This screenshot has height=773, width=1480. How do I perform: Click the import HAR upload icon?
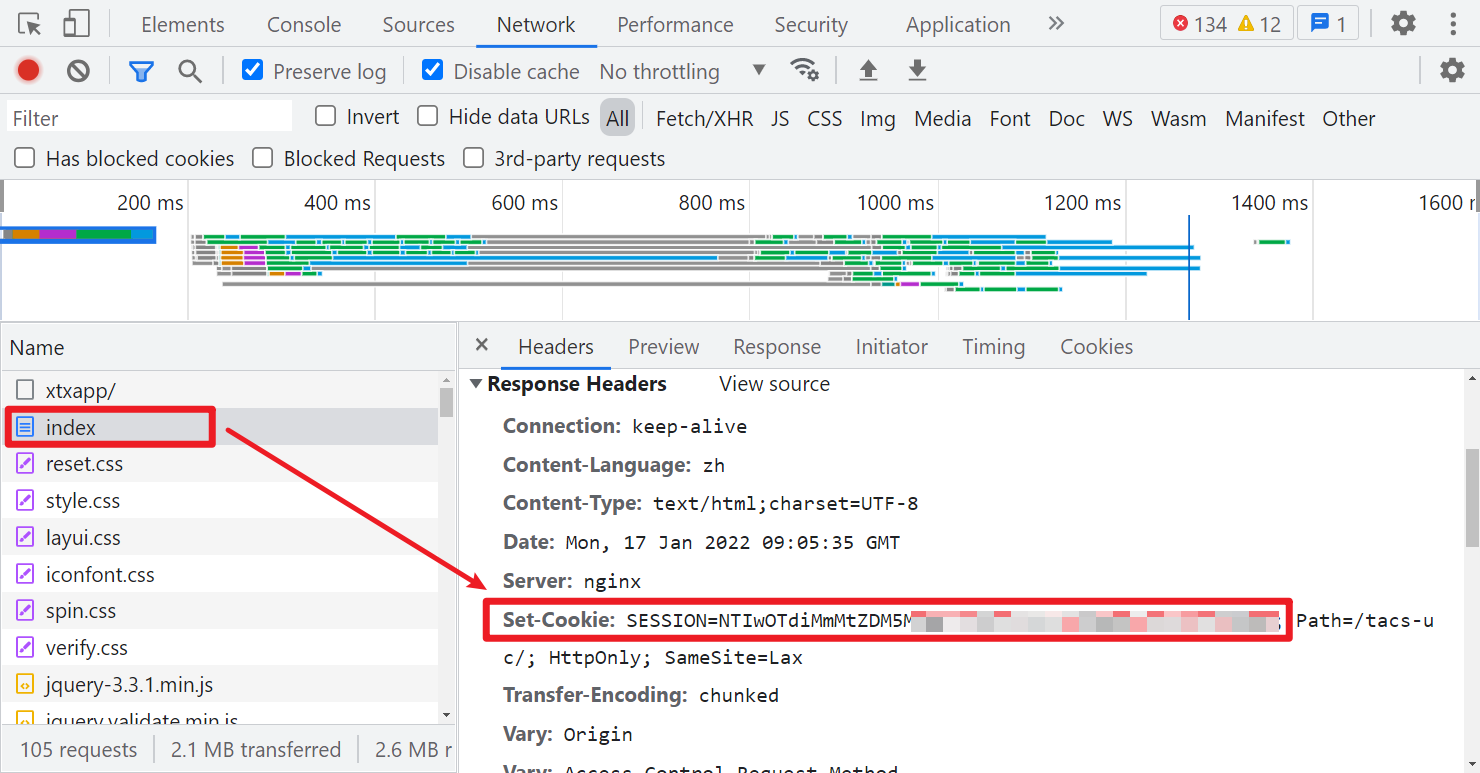coord(868,71)
